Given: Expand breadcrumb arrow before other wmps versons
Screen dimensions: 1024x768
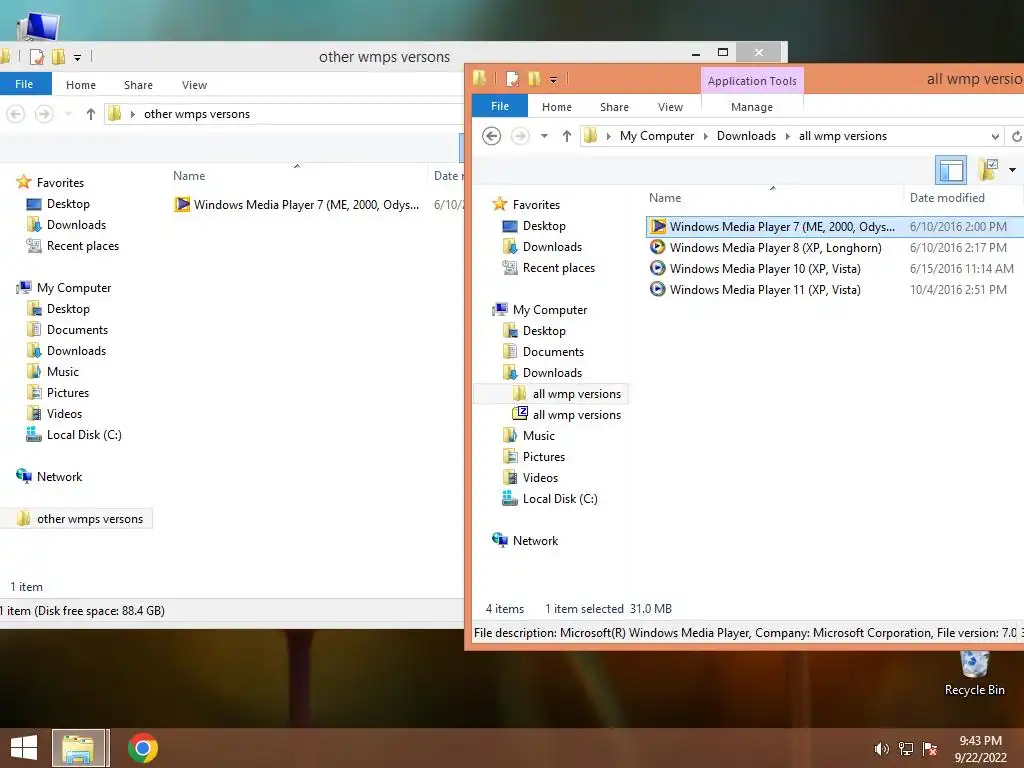Looking at the screenshot, I should point(133,114).
